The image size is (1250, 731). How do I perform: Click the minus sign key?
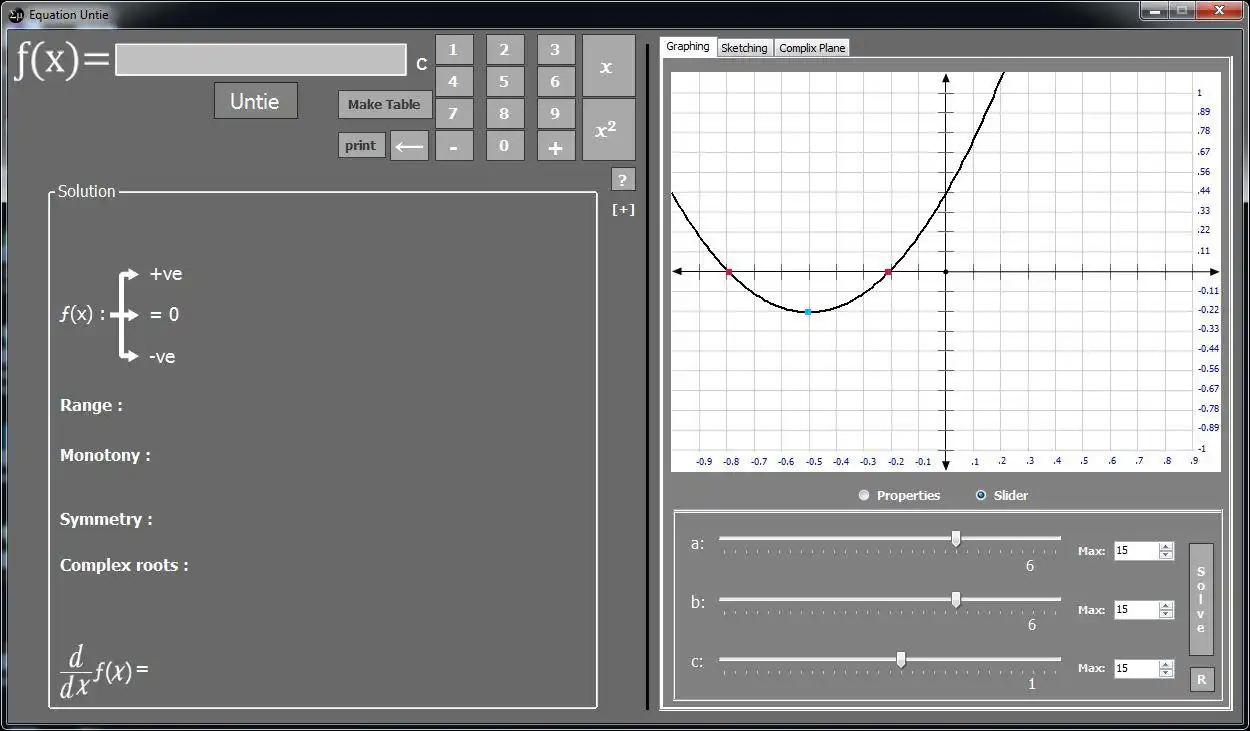click(454, 146)
